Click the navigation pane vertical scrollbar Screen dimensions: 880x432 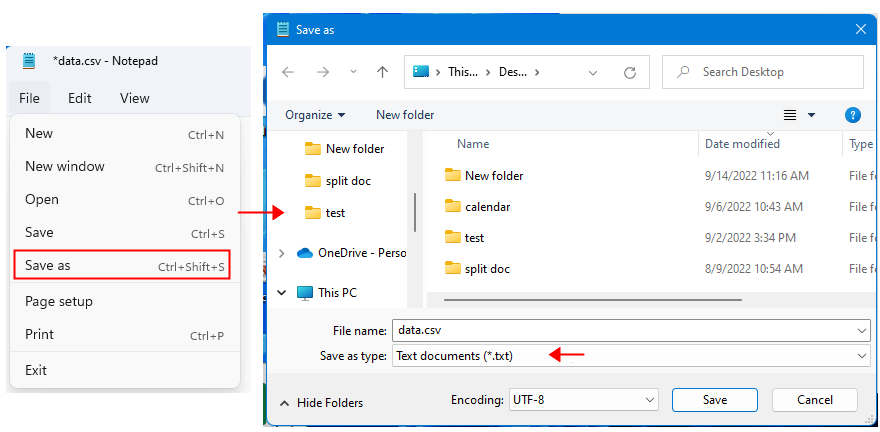(x=415, y=212)
